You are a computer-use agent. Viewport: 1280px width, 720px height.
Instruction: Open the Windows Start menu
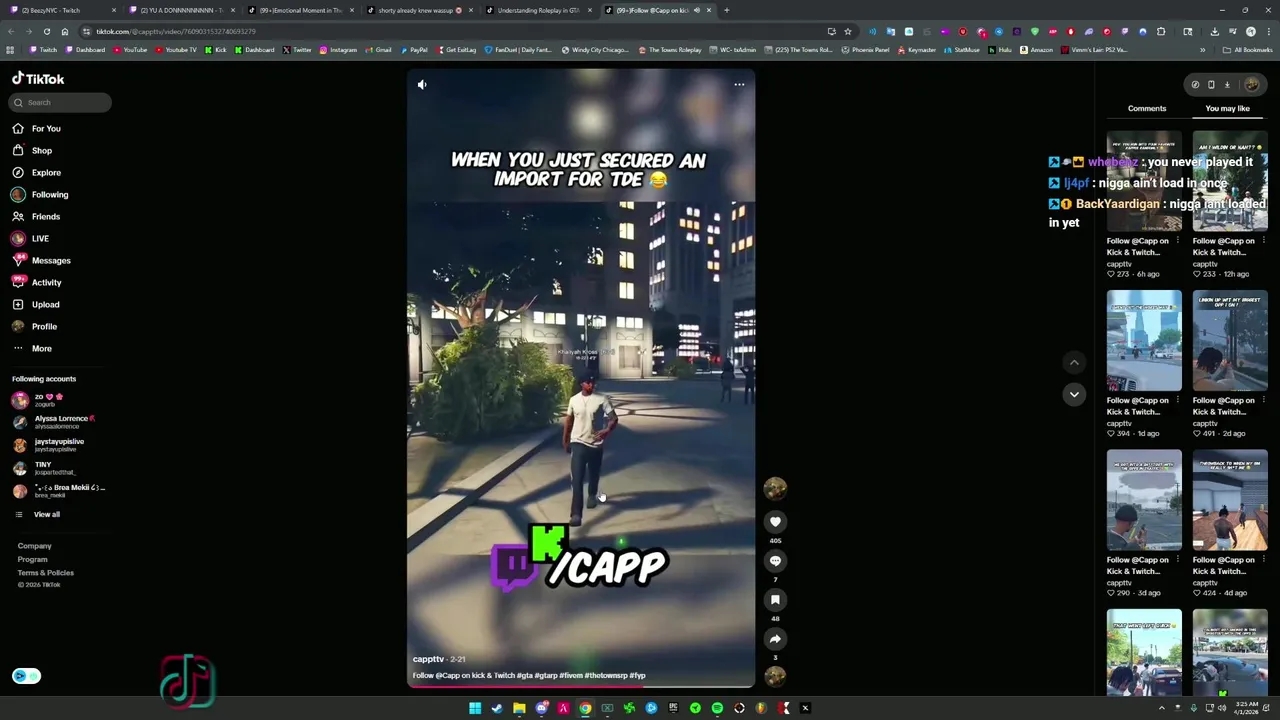[x=475, y=708]
